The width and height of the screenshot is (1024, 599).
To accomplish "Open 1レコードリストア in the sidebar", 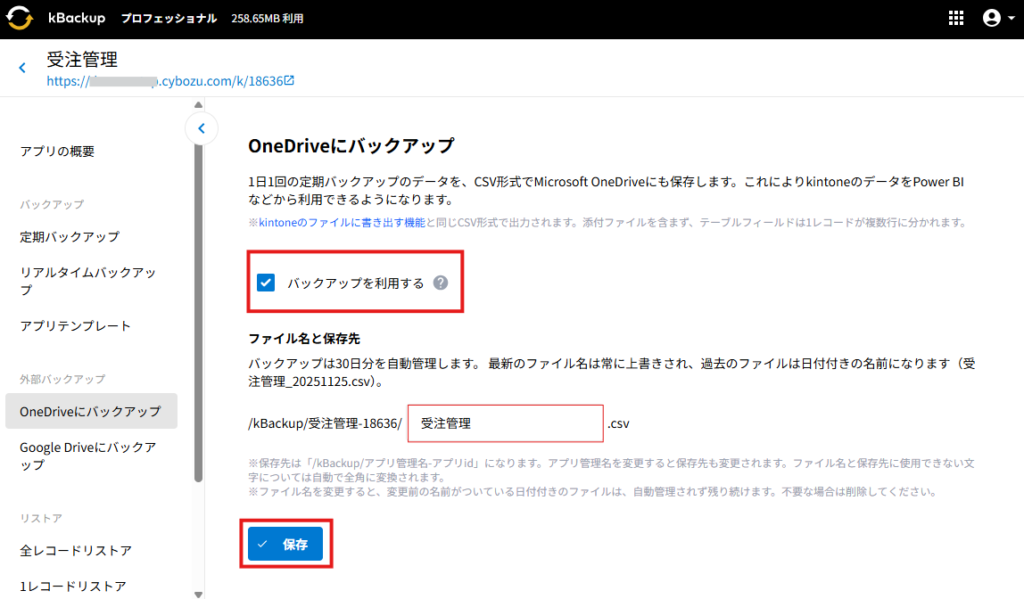I will pos(73,586).
